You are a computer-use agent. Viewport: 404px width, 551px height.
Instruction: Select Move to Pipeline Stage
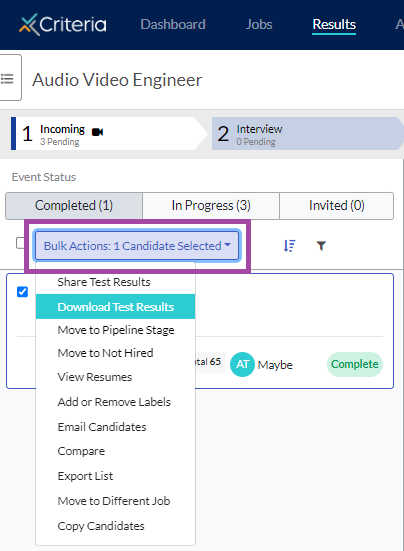(116, 330)
